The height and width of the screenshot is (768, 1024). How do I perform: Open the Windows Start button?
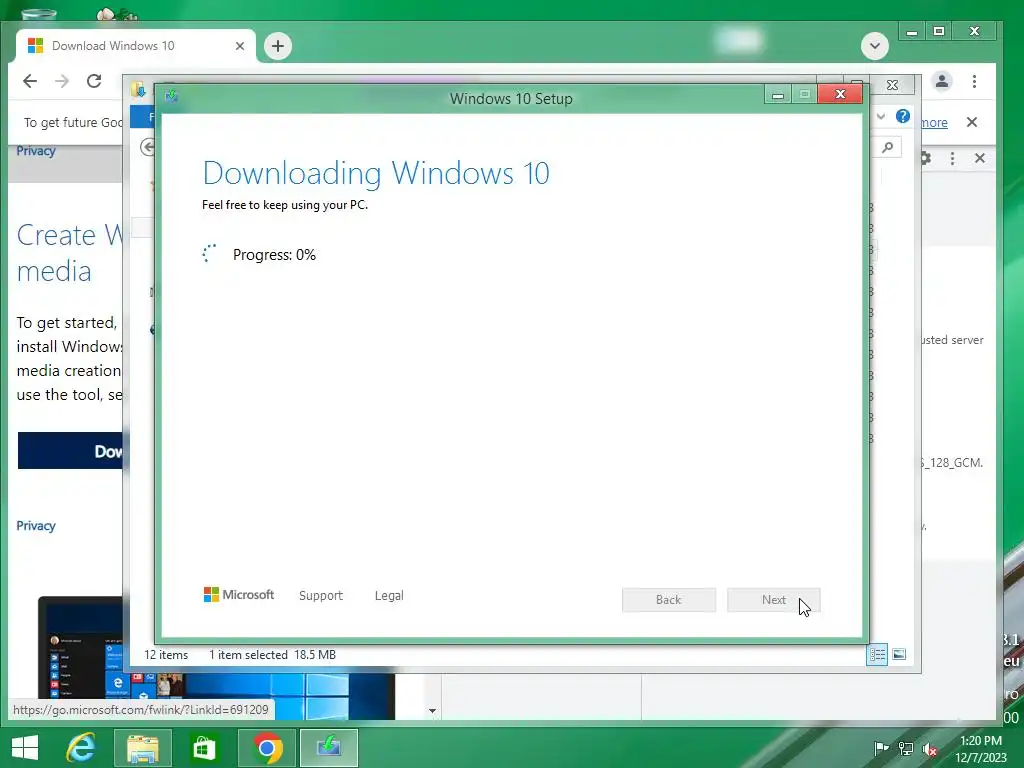25,748
